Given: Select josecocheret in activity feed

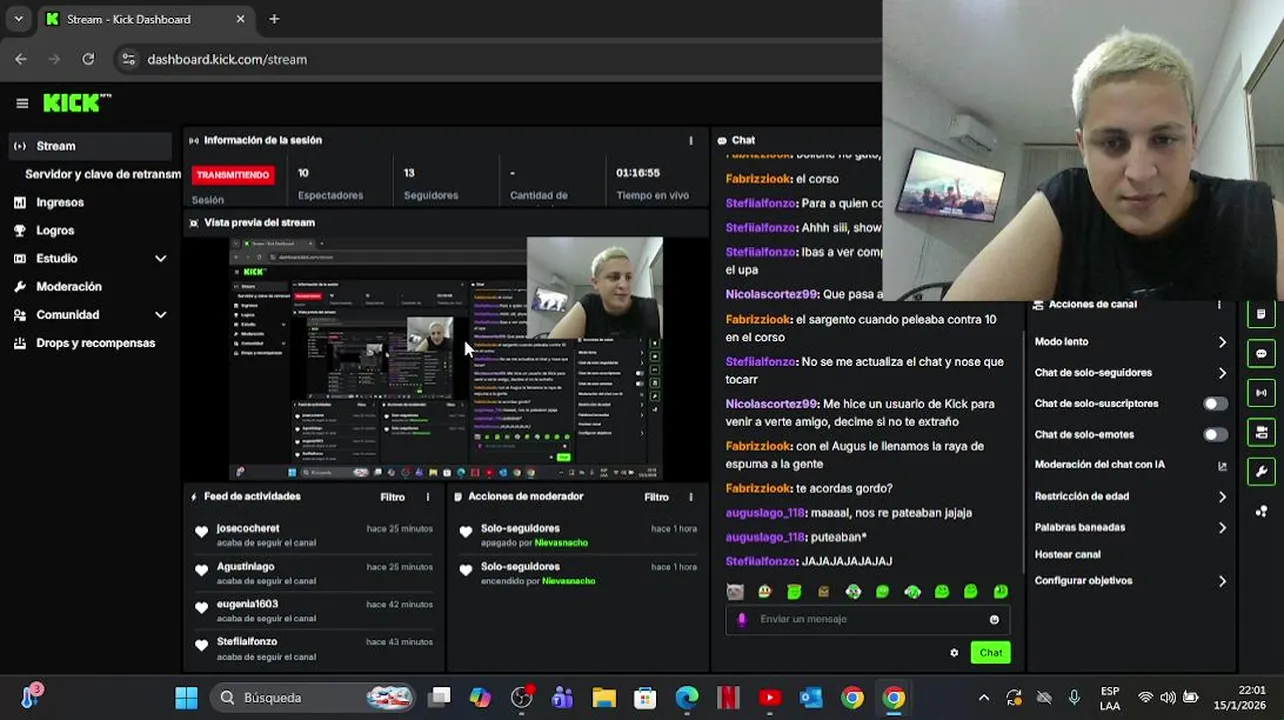Looking at the screenshot, I should point(248,528).
